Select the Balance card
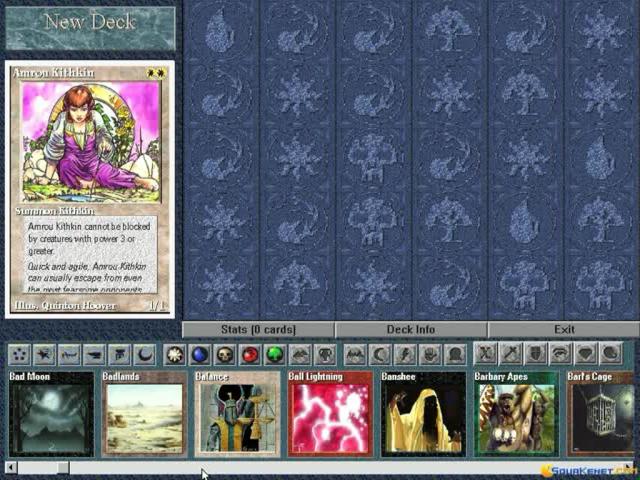This screenshot has height=480, width=640. coord(237,414)
